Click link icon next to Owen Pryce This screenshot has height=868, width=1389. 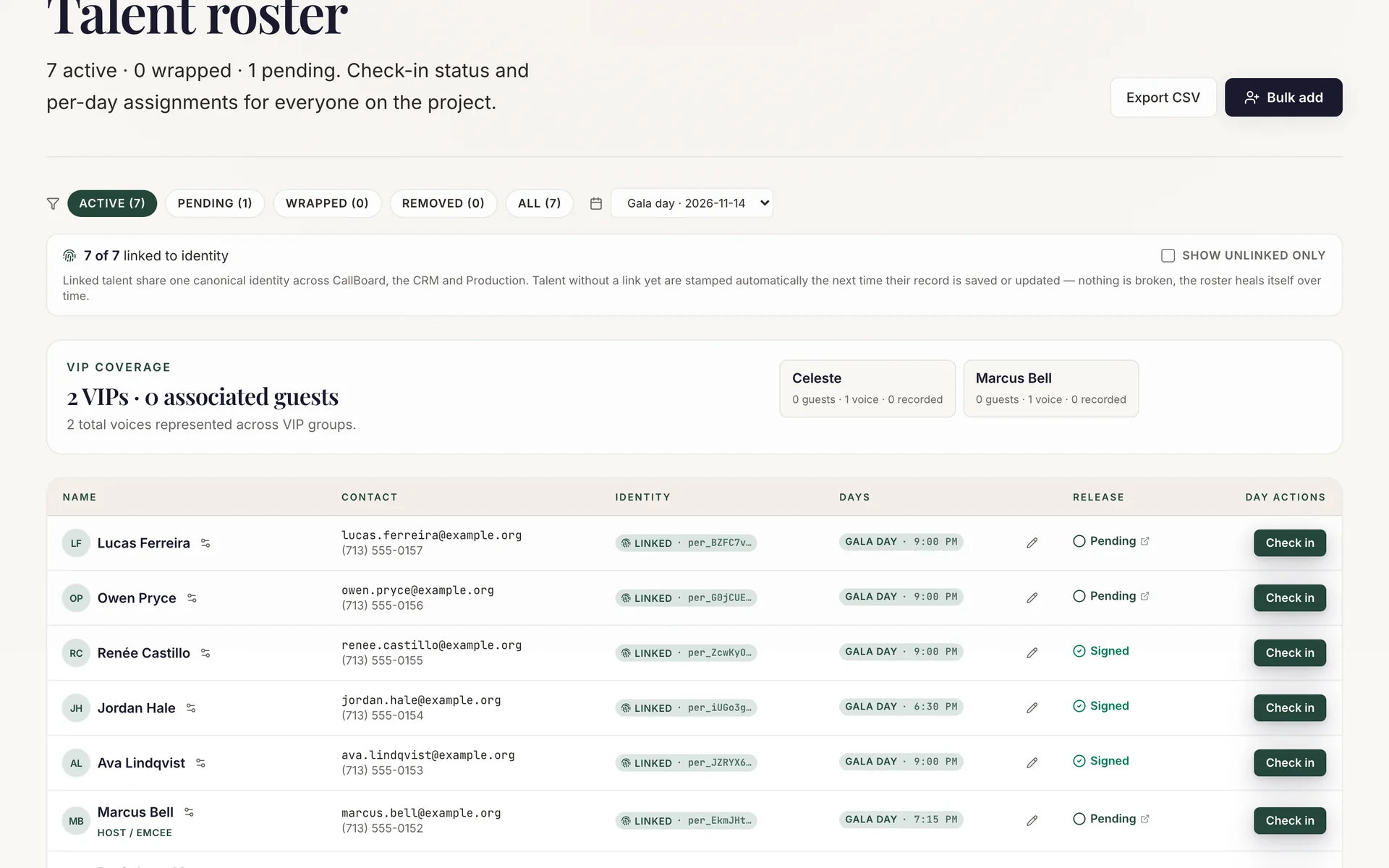click(192, 598)
